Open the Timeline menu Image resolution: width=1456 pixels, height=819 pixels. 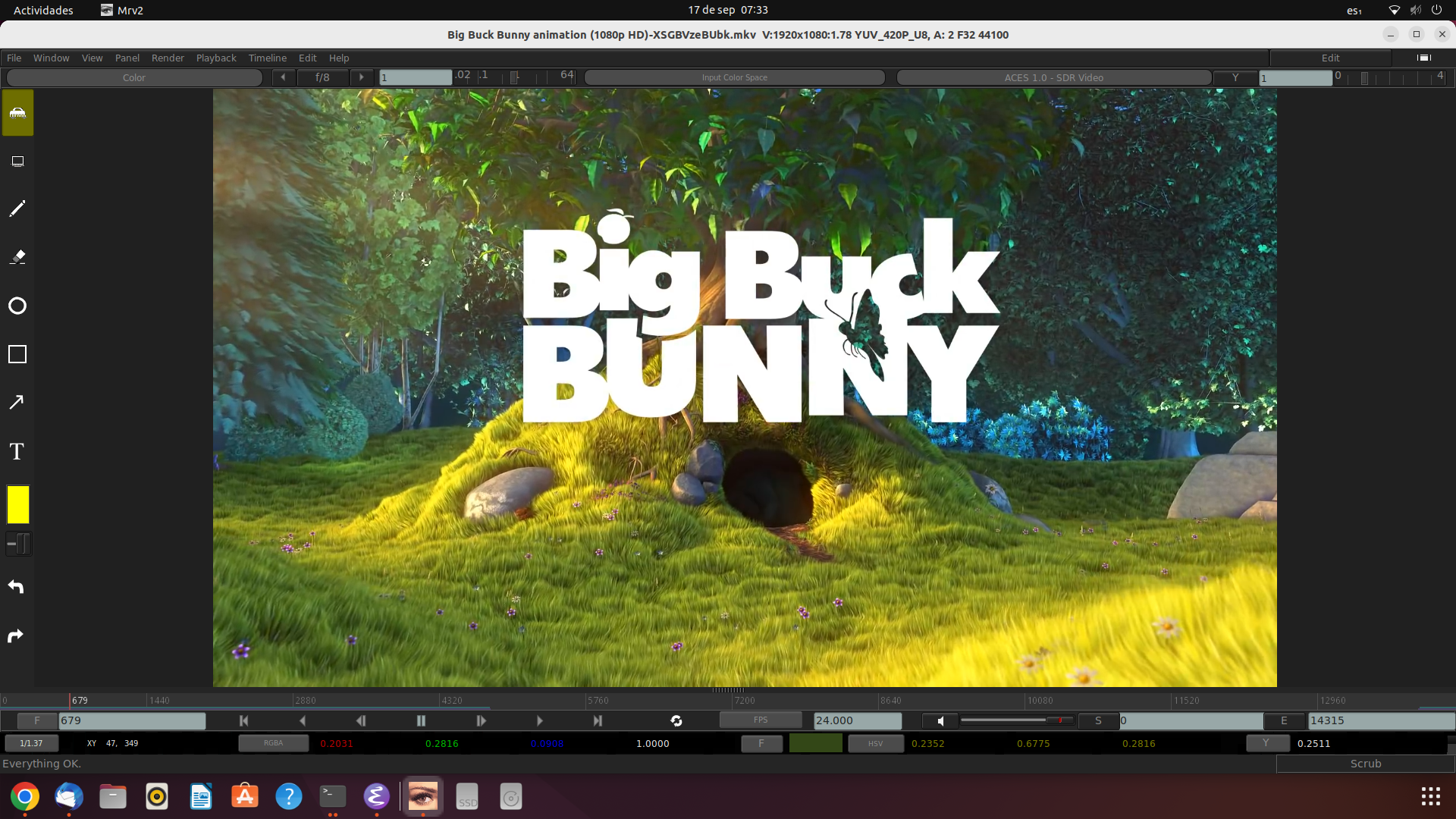[x=267, y=58]
